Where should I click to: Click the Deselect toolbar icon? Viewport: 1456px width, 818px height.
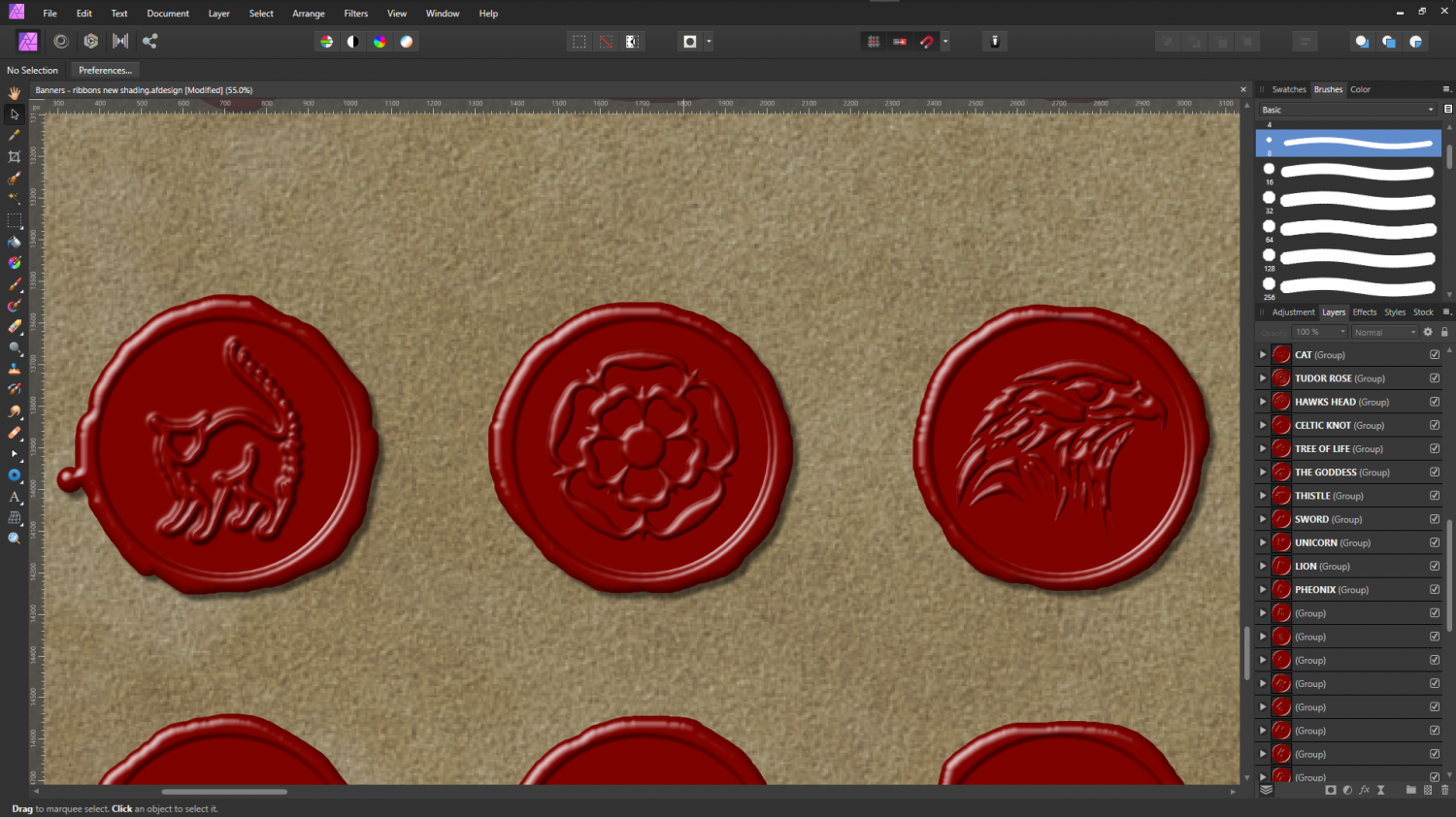(x=606, y=42)
